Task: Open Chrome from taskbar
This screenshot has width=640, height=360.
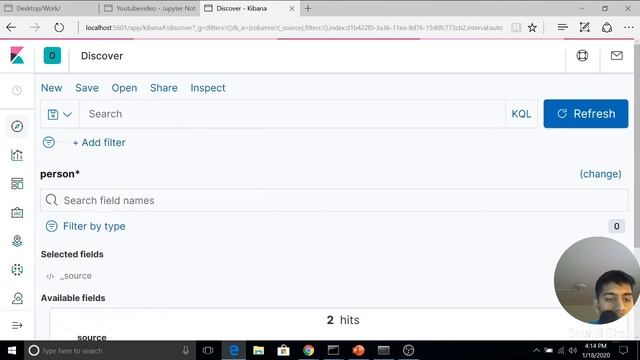Action: pyautogui.click(x=308, y=350)
